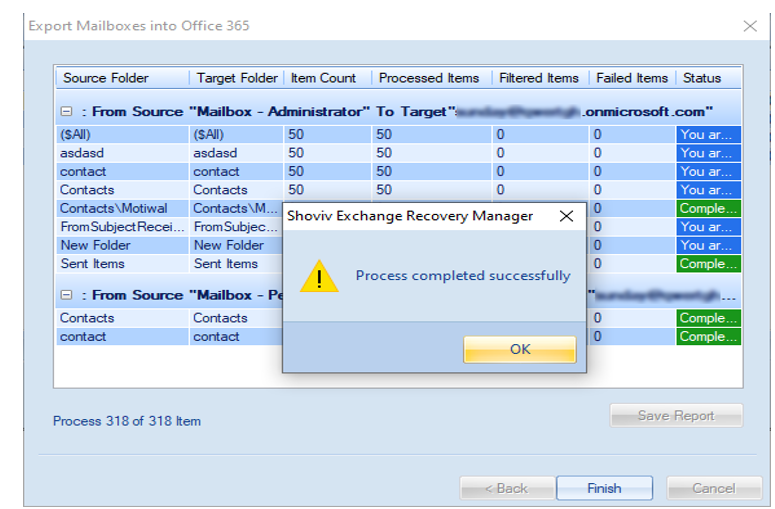
Task: Select the New Folder source folder cell
Action: (x=123, y=246)
